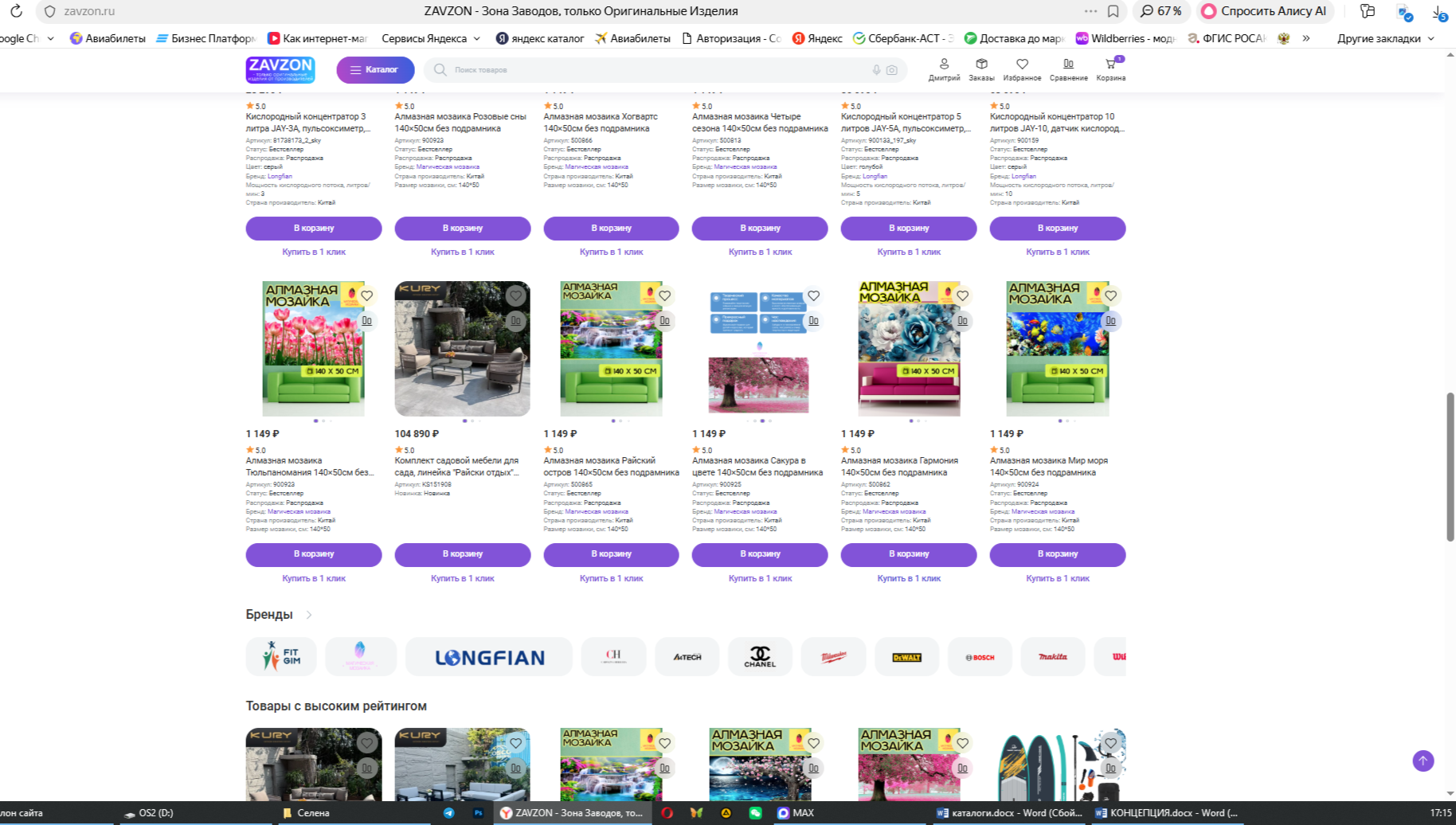Click Купить в 1 клик for garden furniture

tap(462, 579)
